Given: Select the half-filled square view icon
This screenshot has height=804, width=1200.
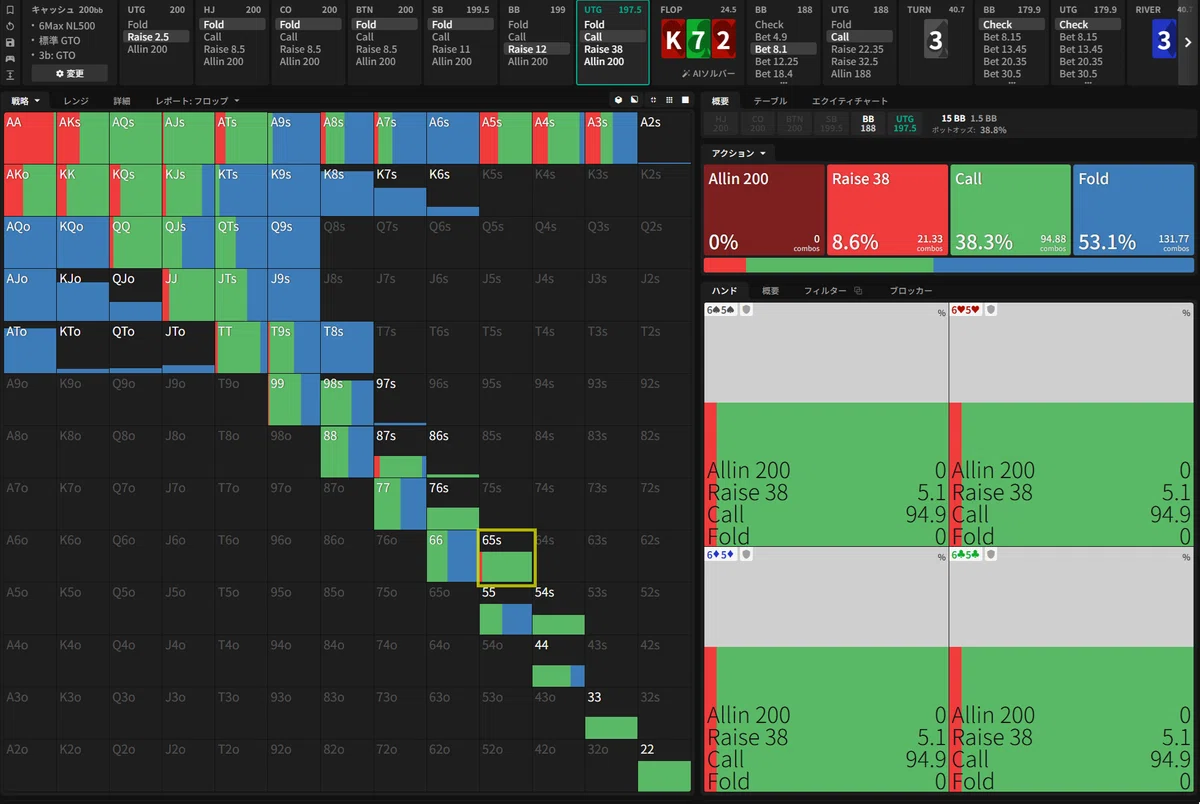Looking at the screenshot, I should point(634,100).
